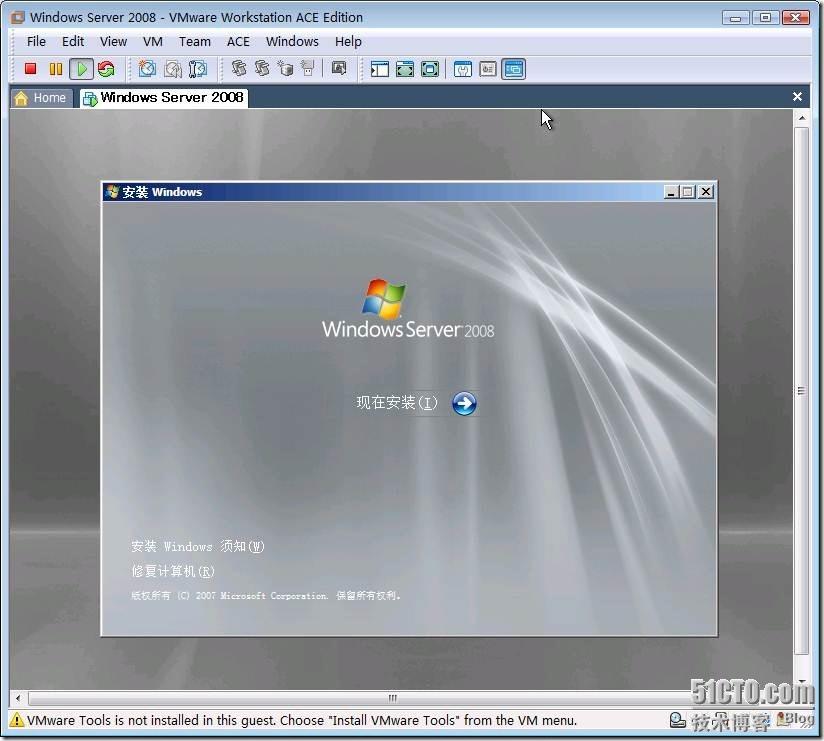Click the blue arrow next to 现在安装
The image size is (824, 741).
click(464, 404)
